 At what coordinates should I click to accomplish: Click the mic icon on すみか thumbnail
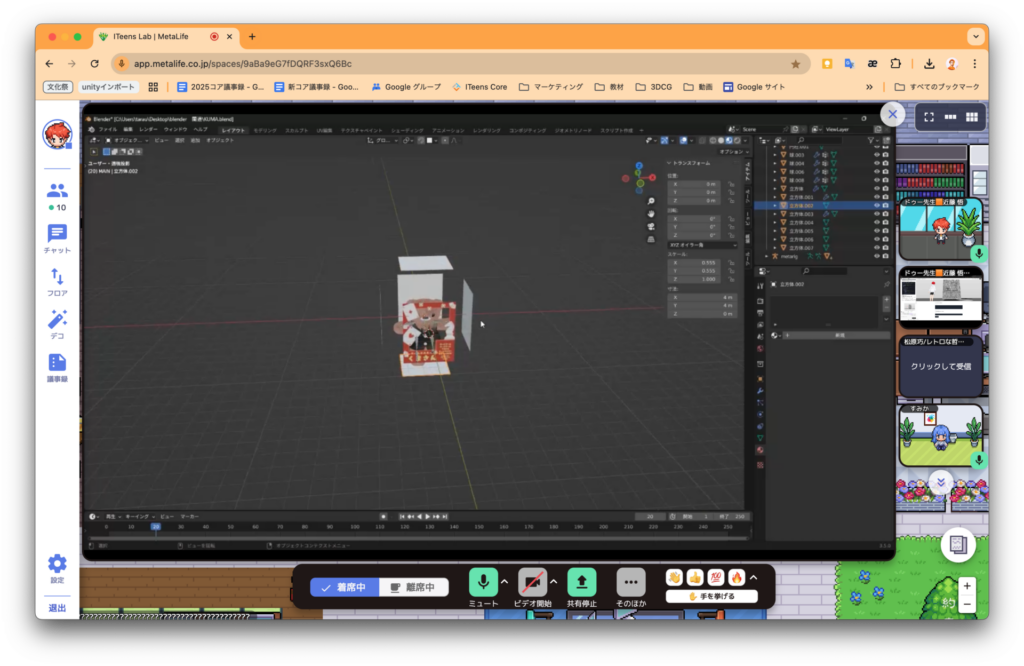coord(978,460)
